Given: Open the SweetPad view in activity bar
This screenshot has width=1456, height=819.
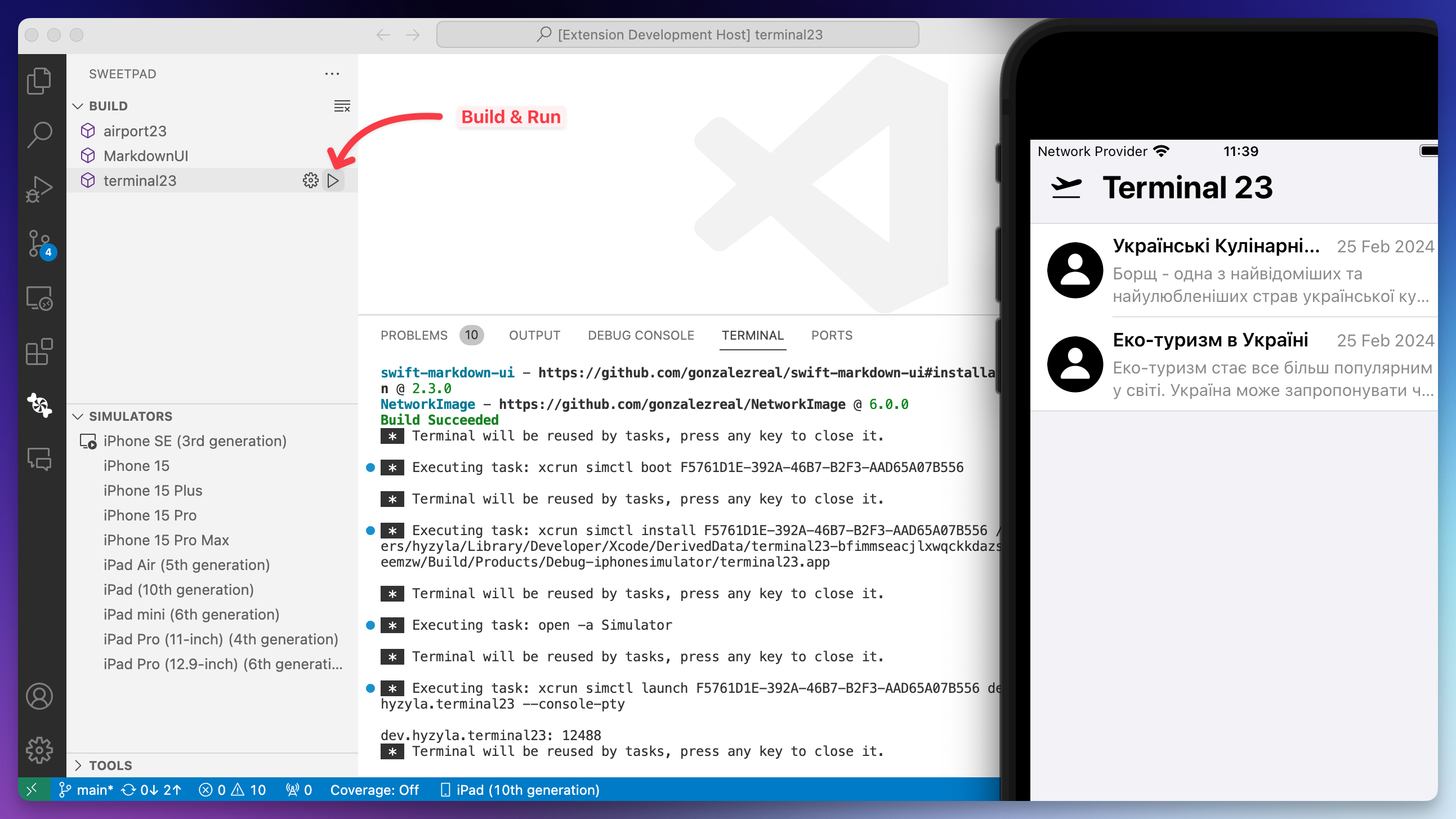Looking at the screenshot, I should tap(39, 406).
